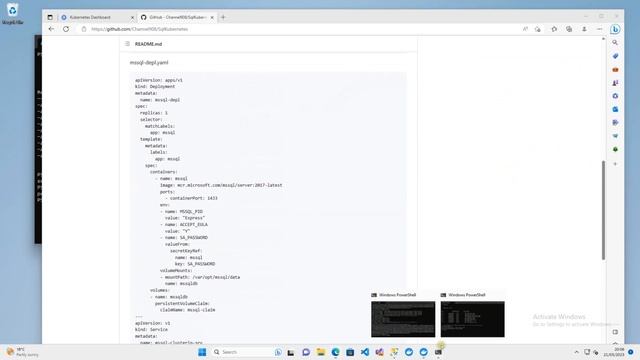Select the first Windows PowerShell preview thumbnail
The image size is (640, 360).
(x=403, y=319)
